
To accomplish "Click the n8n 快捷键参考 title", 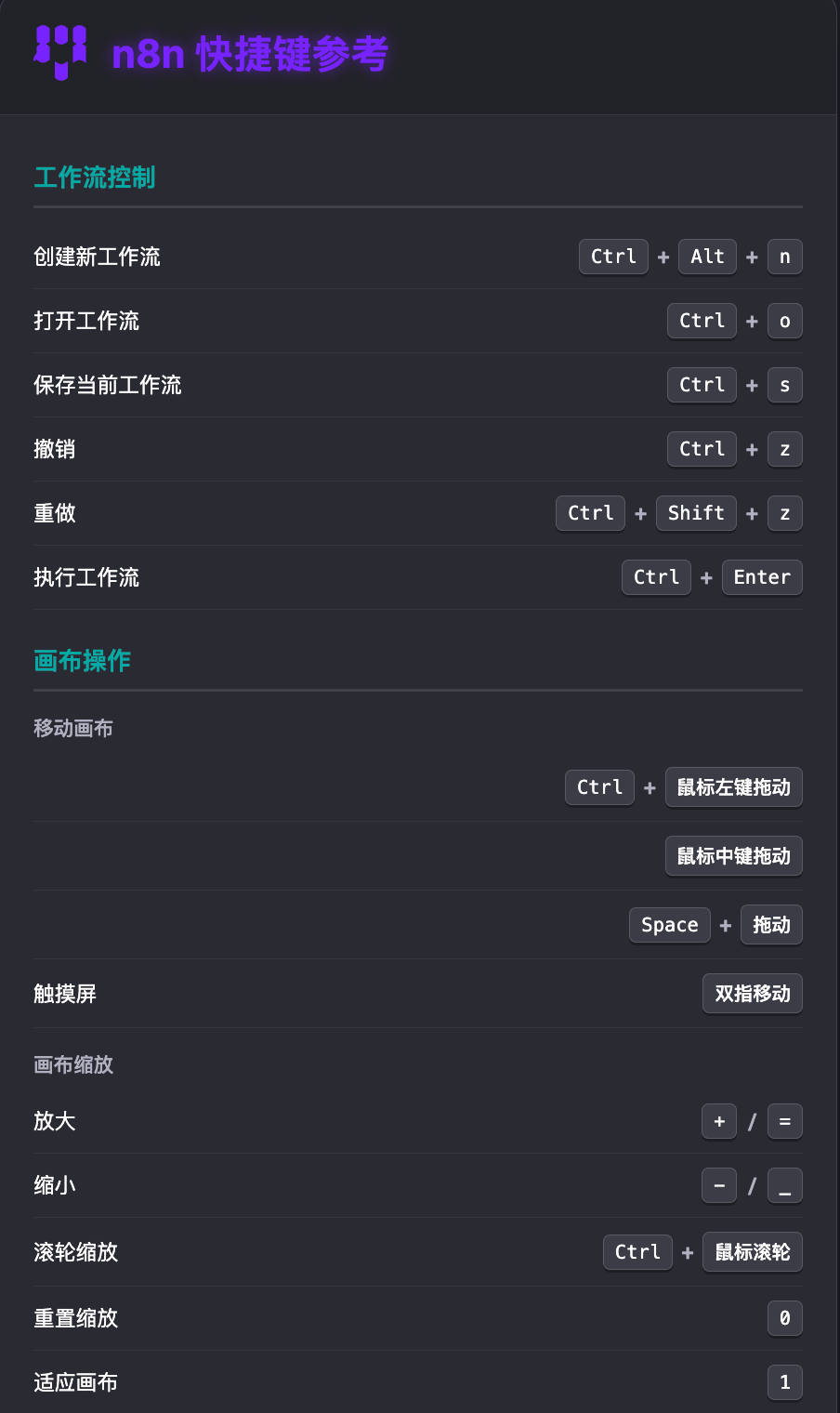I will click(x=249, y=54).
